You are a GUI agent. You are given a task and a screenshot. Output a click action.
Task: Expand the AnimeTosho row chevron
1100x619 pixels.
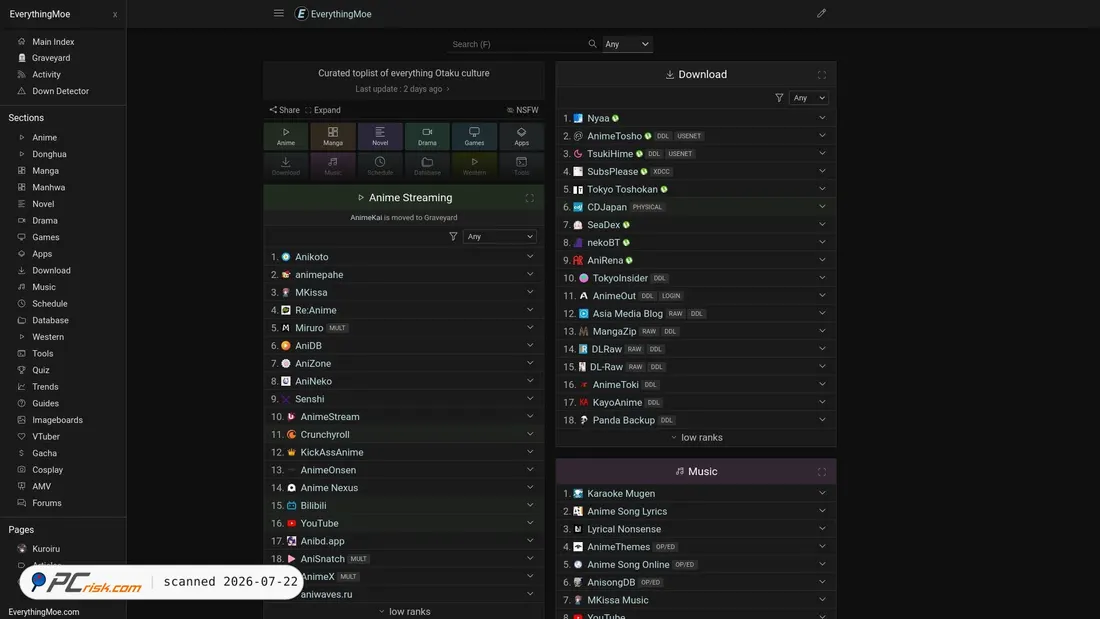tap(821, 135)
